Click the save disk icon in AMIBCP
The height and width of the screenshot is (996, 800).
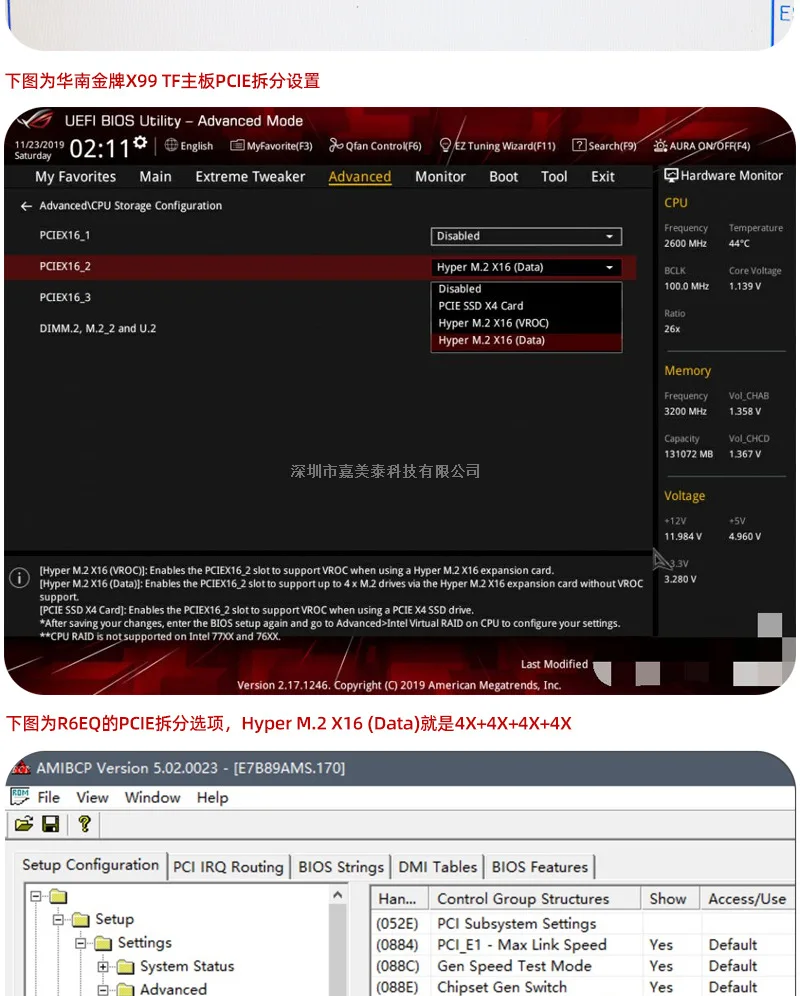[50, 824]
